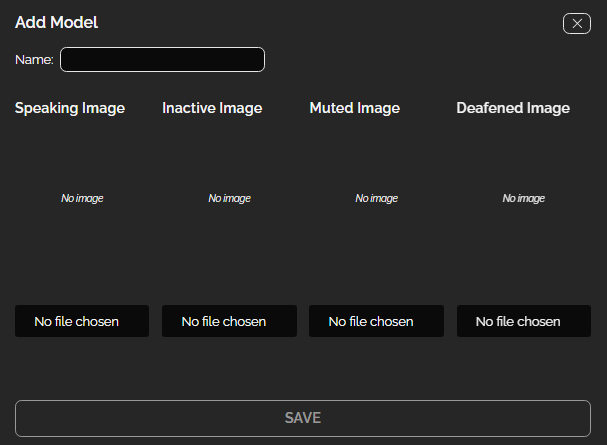Click the Name input field
Screen dimensions: 607x445
pyautogui.click(x=163, y=60)
